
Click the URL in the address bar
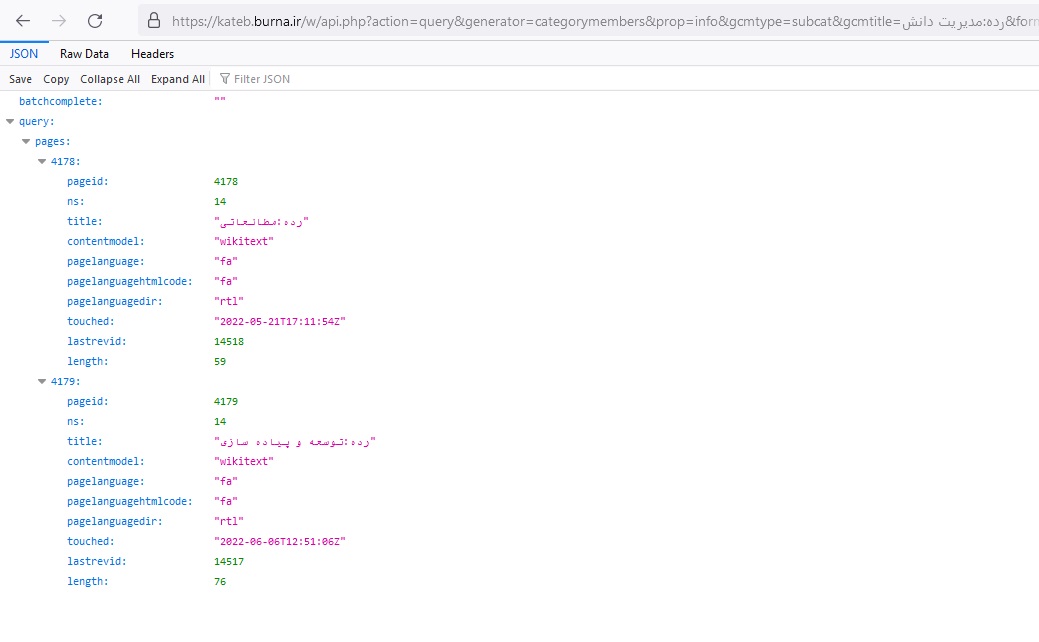600,20
